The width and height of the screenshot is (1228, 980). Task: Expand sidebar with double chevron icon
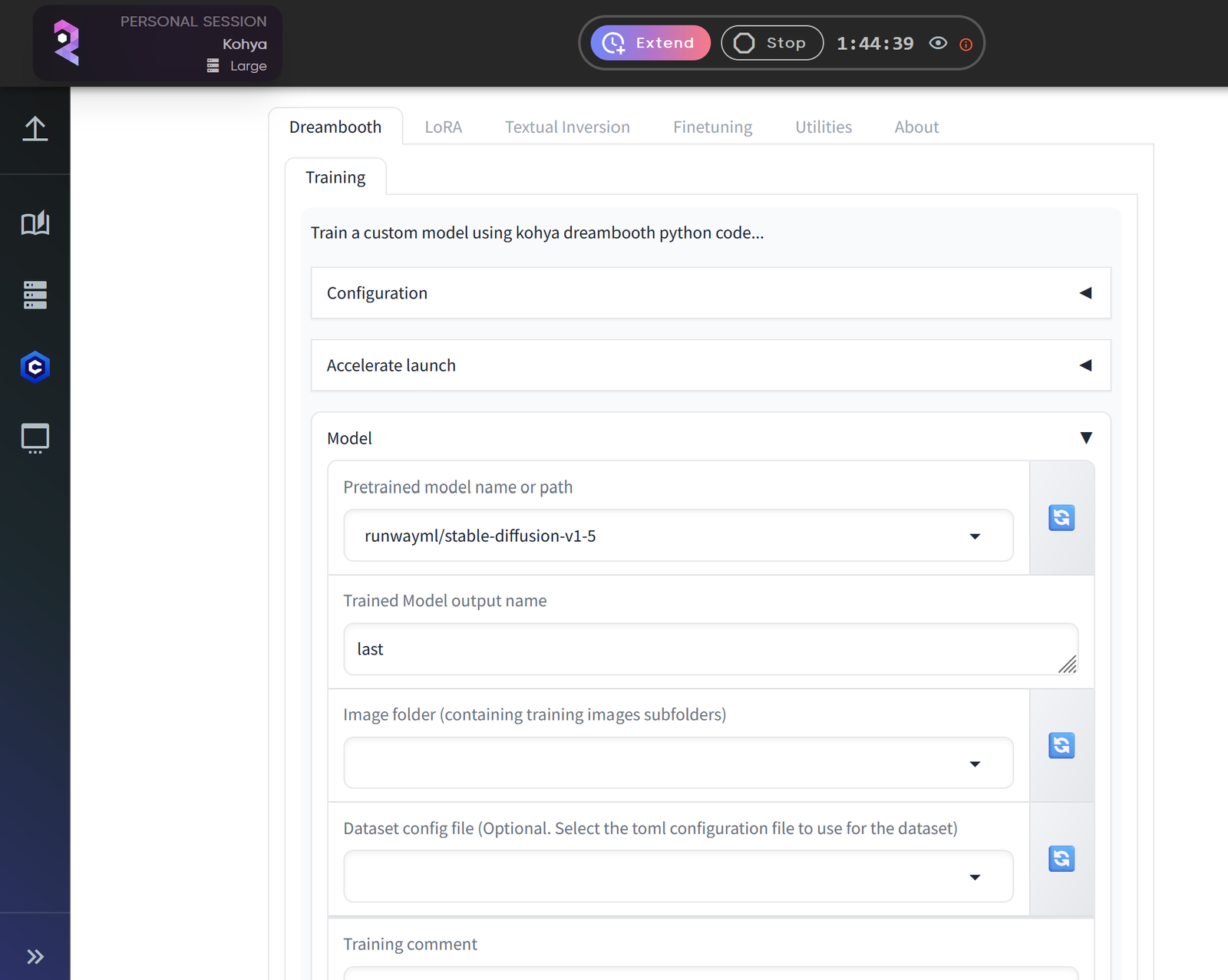click(x=35, y=956)
